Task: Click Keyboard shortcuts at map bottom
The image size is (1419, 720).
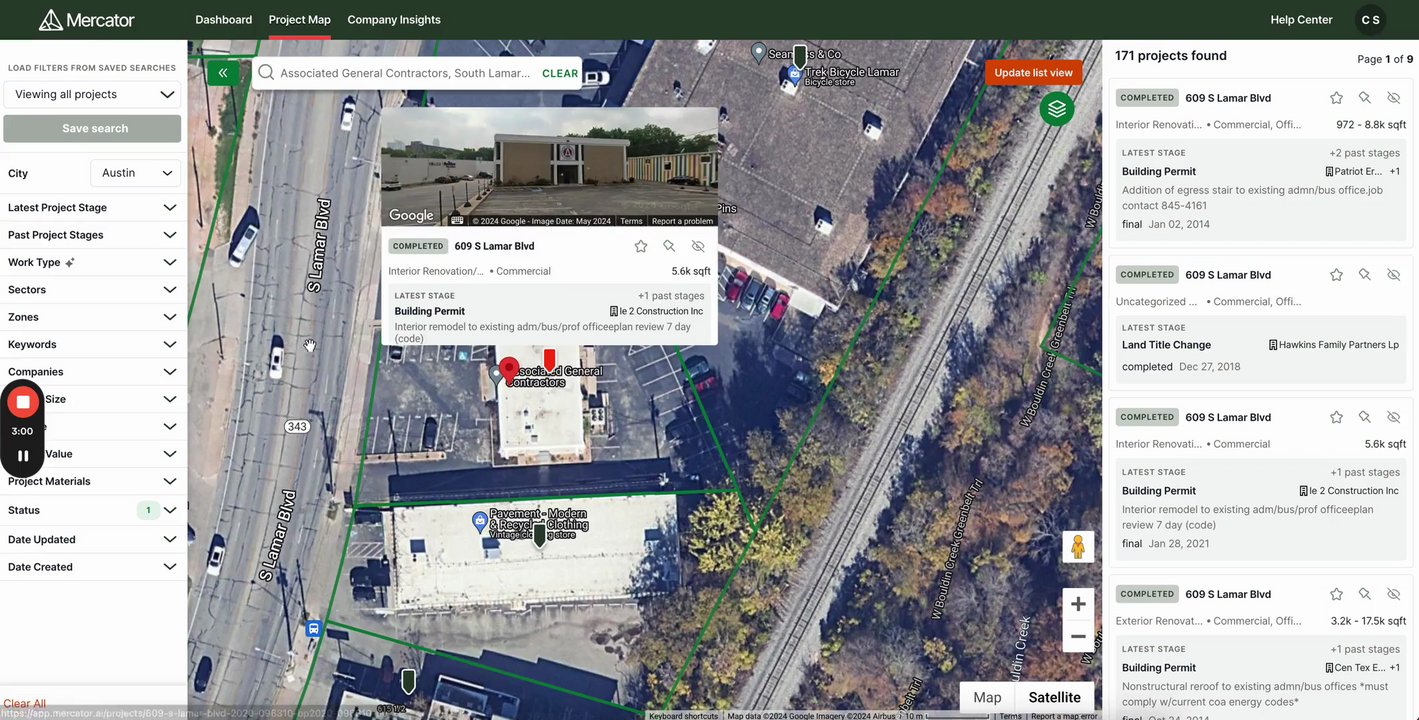Action: coord(683,716)
